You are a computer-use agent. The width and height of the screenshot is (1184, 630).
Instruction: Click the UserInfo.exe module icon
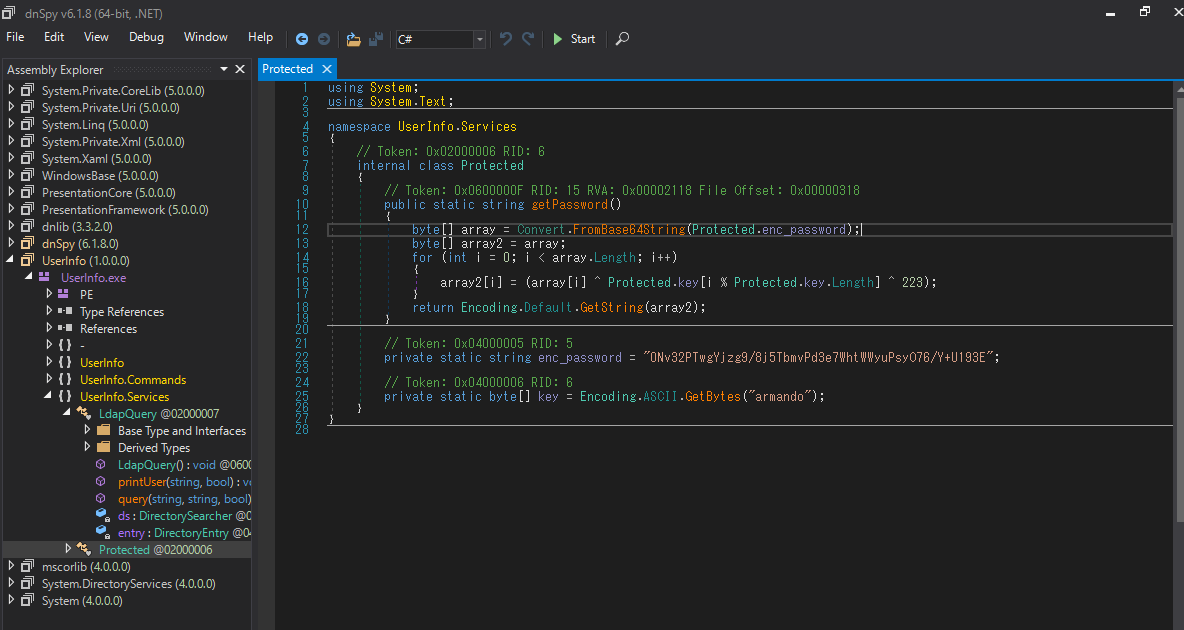pyautogui.click(x=45, y=277)
